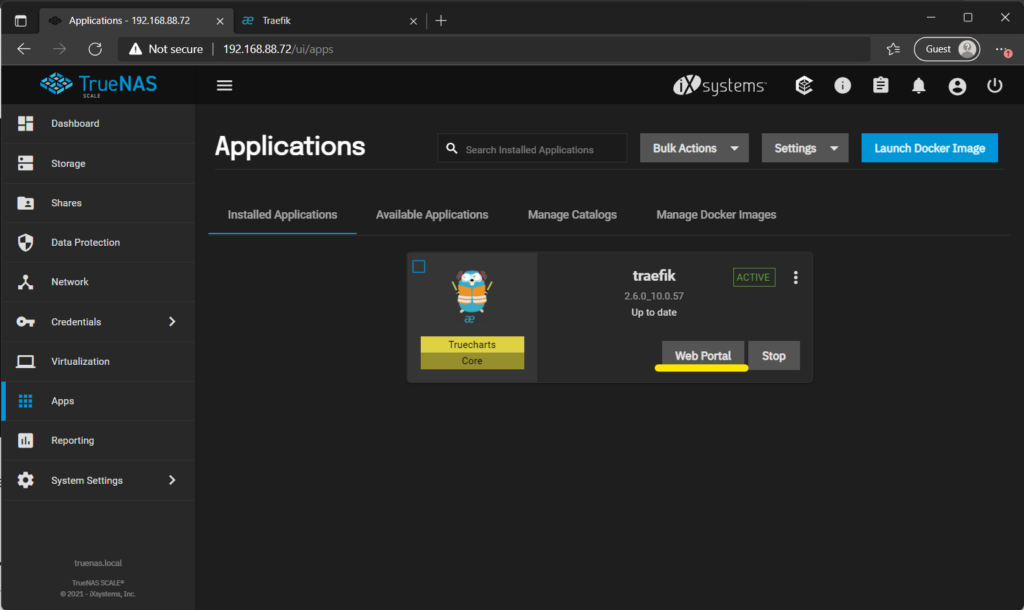Screen dimensions: 1024x610
Task: Expand the Bulk Actions dropdown
Action: click(x=695, y=148)
